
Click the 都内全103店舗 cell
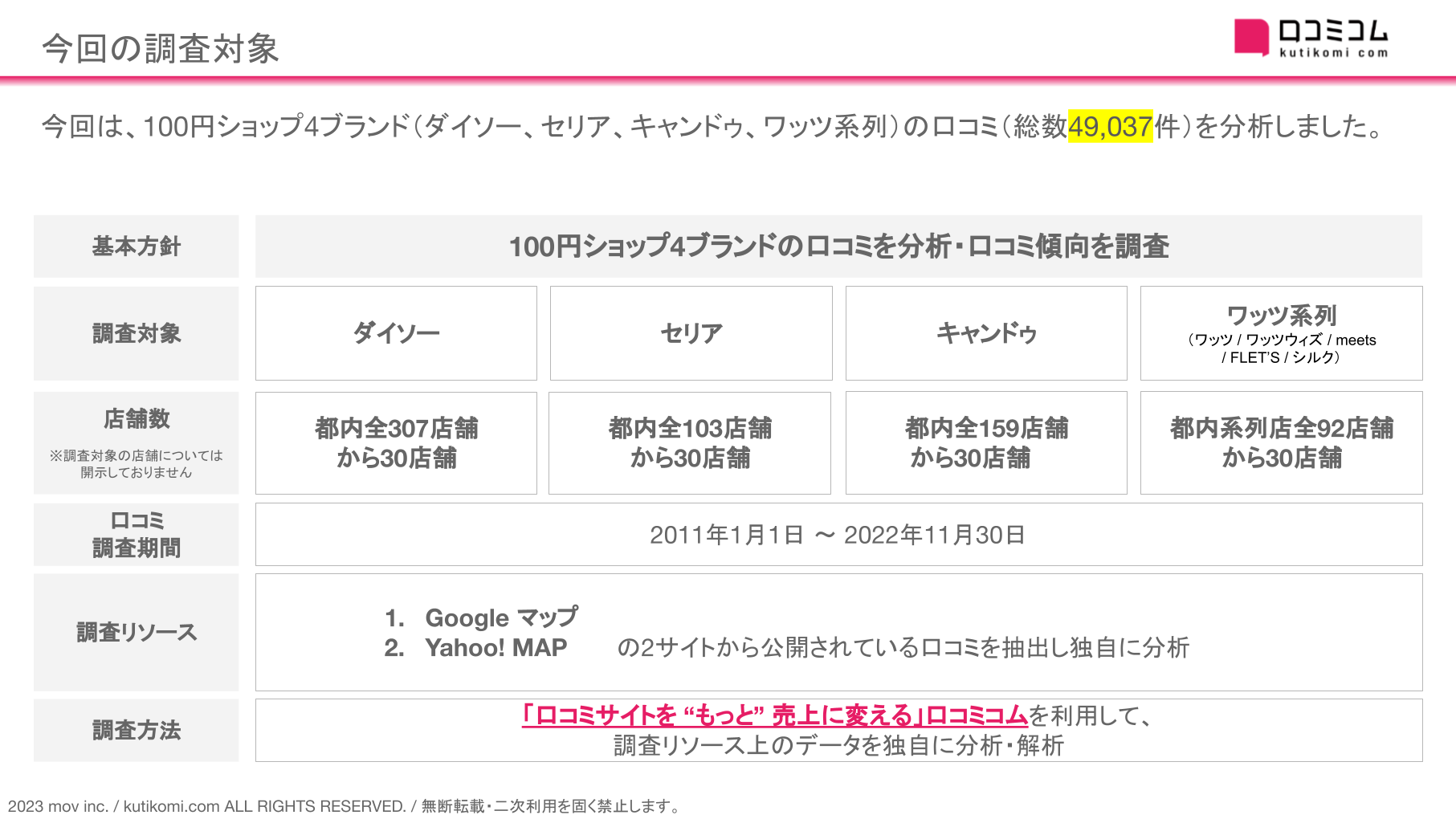click(x=690, y=443)
